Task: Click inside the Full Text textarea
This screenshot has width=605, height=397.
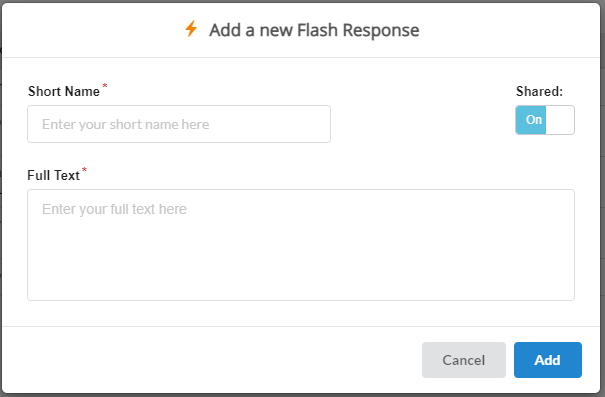Action: click(301, 245)
